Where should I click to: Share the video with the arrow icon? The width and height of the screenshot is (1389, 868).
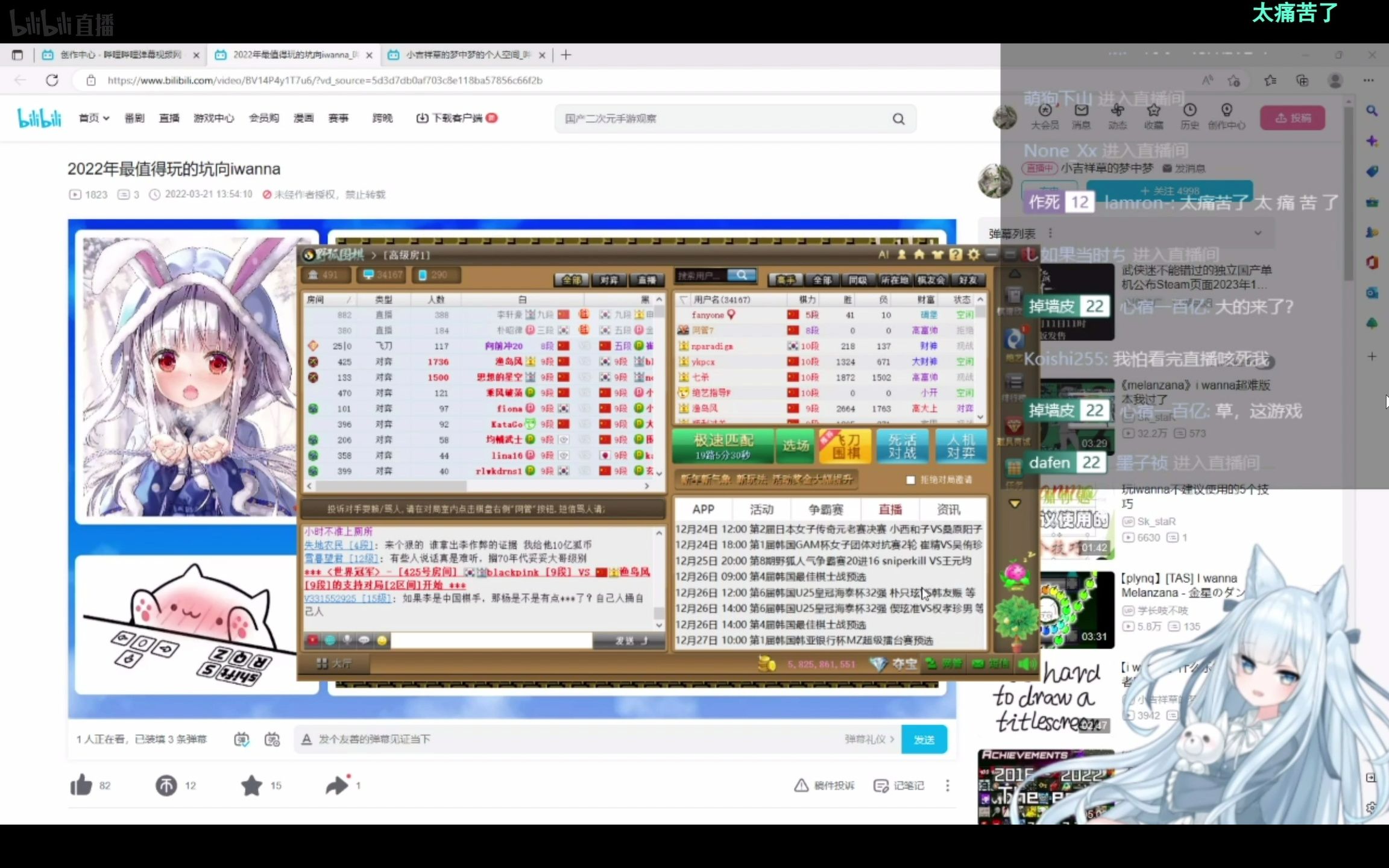click(x=338, y=785)
